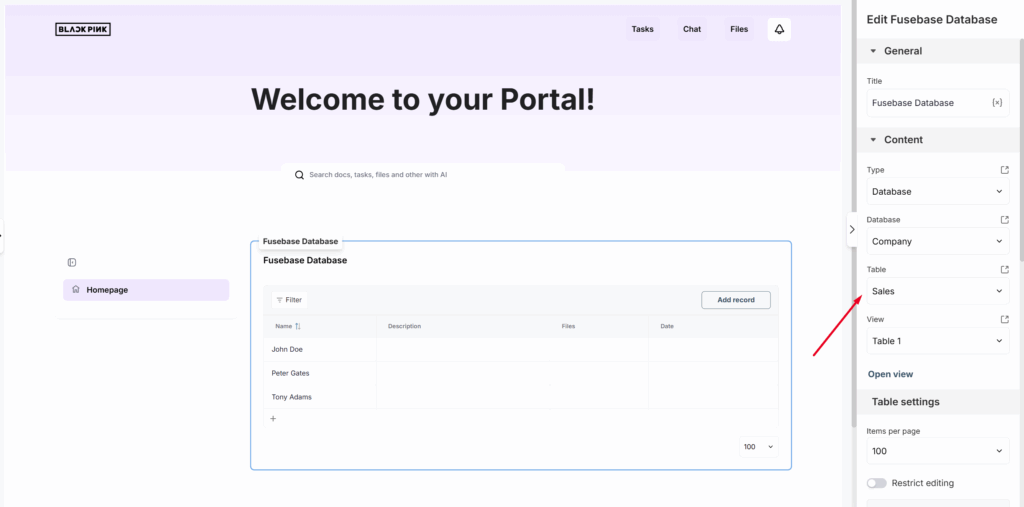
Task: Click the plus icon below Tony Adams
Action: click(x=273, y=419)
